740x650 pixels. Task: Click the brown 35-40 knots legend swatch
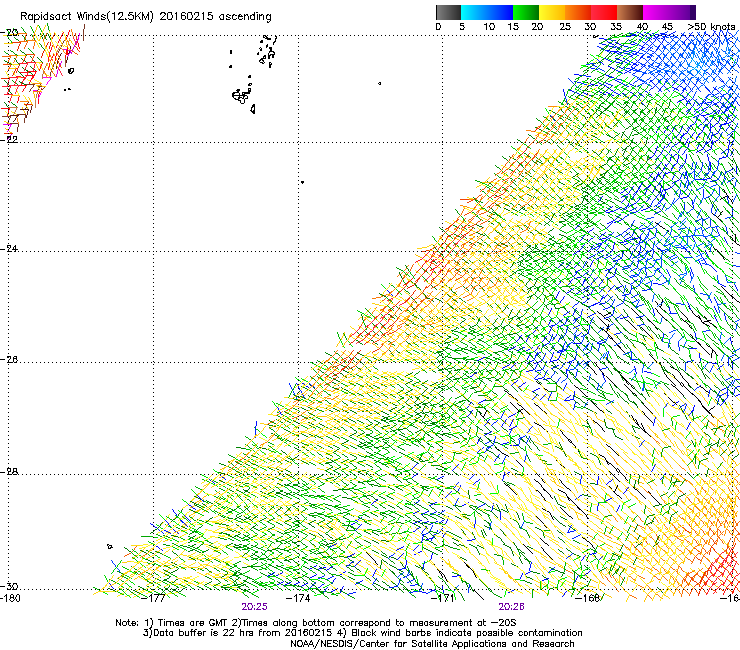click(x=630, y=12)
